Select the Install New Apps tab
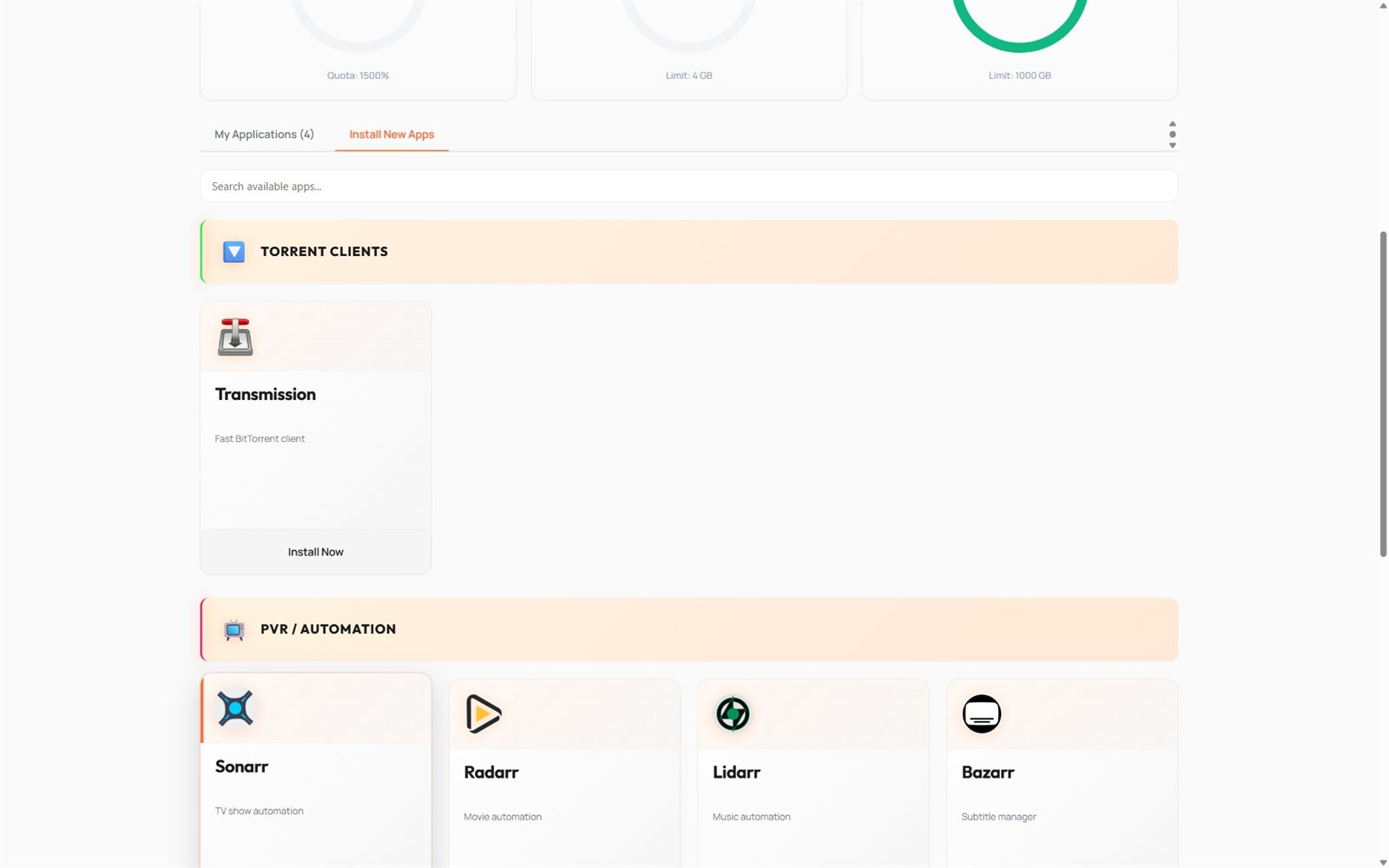 point(392,135)
